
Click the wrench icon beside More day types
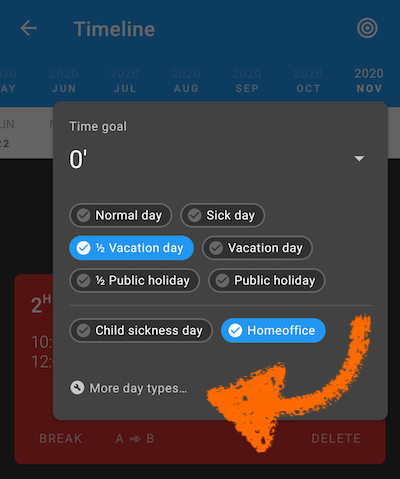coord(77,388)
